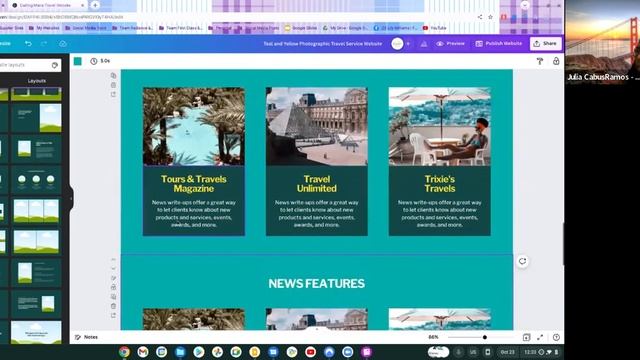Duplicate the top page using side icon
The image size is (640, 360).
tap(113, 76)
